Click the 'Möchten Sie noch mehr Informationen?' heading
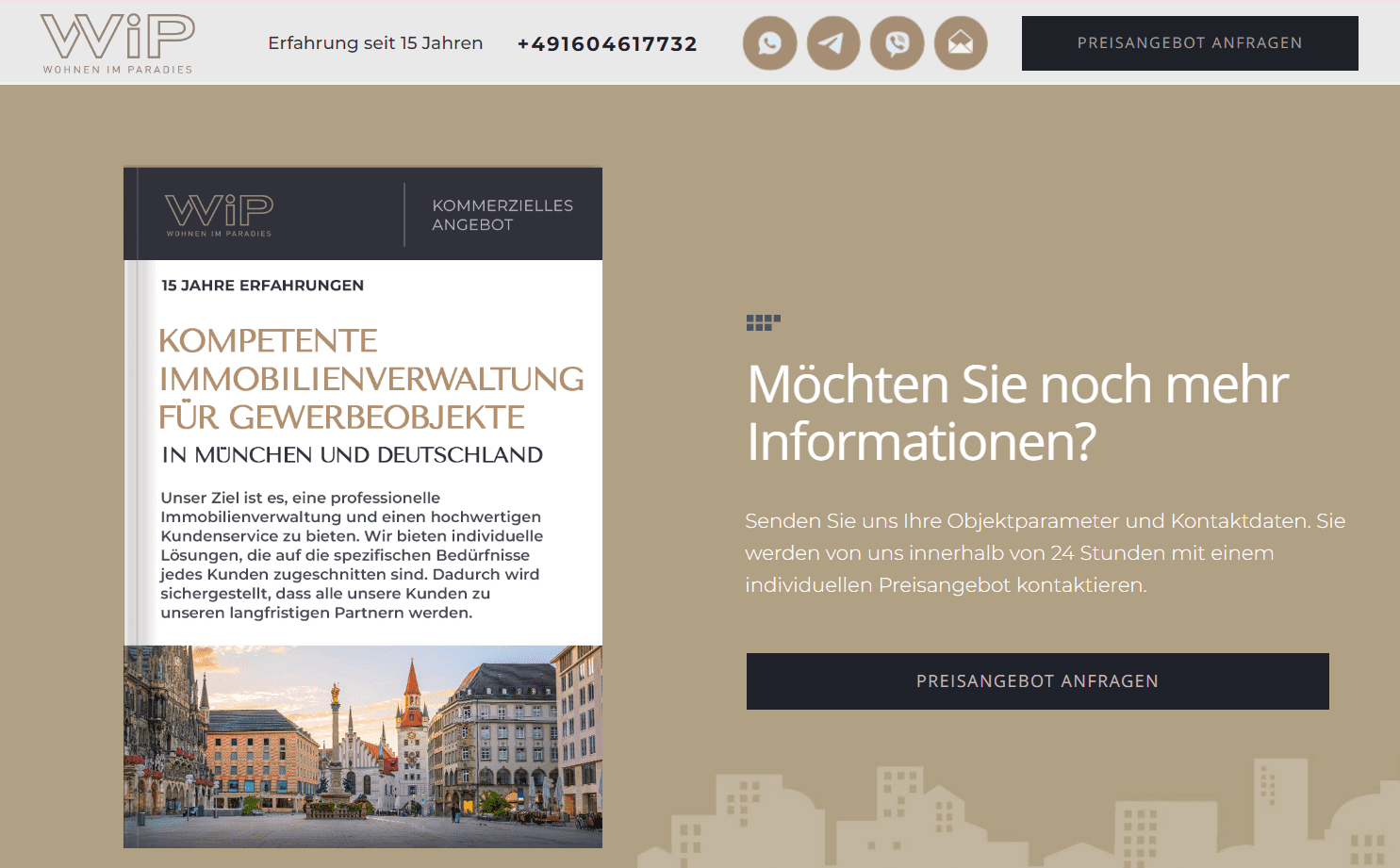Screen dimensions: 1400x868 1017,413
